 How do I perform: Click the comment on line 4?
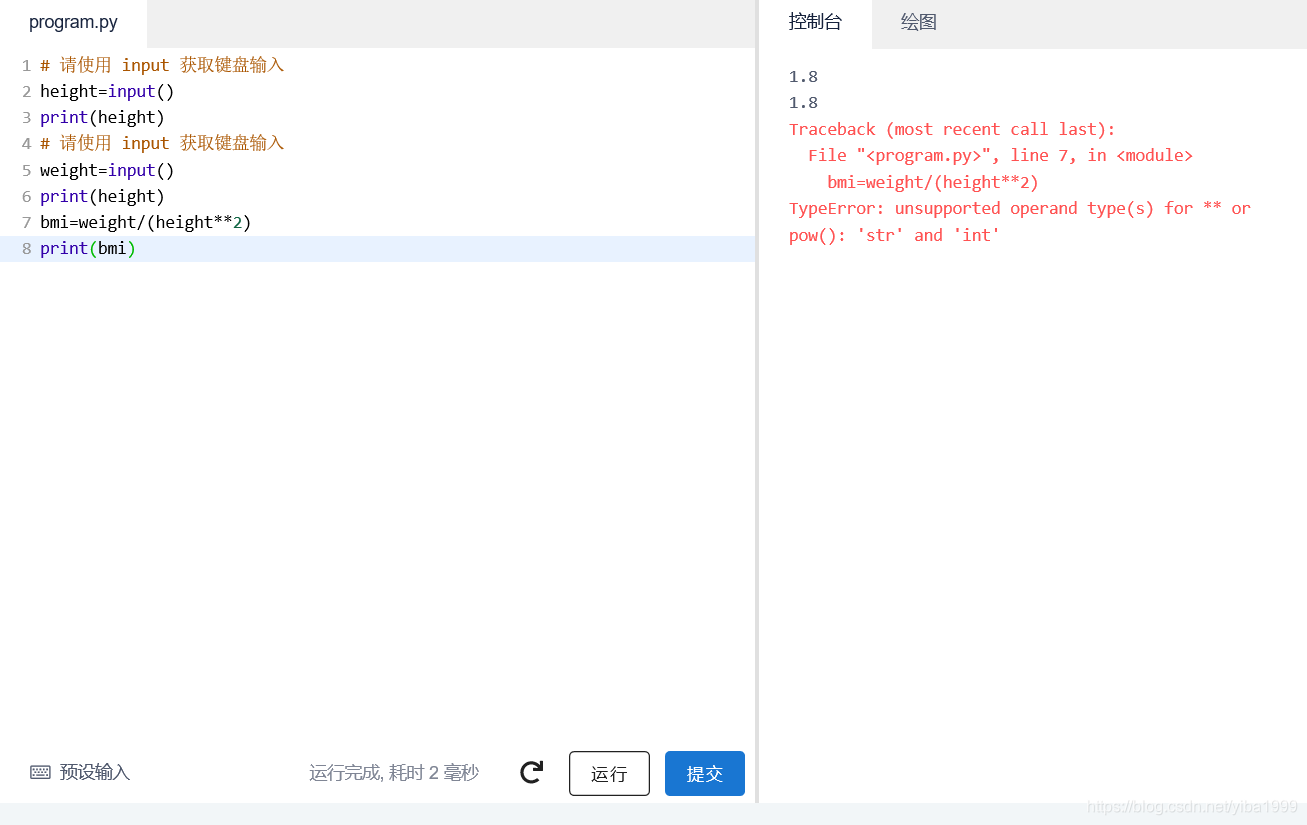tap(162, 143)
